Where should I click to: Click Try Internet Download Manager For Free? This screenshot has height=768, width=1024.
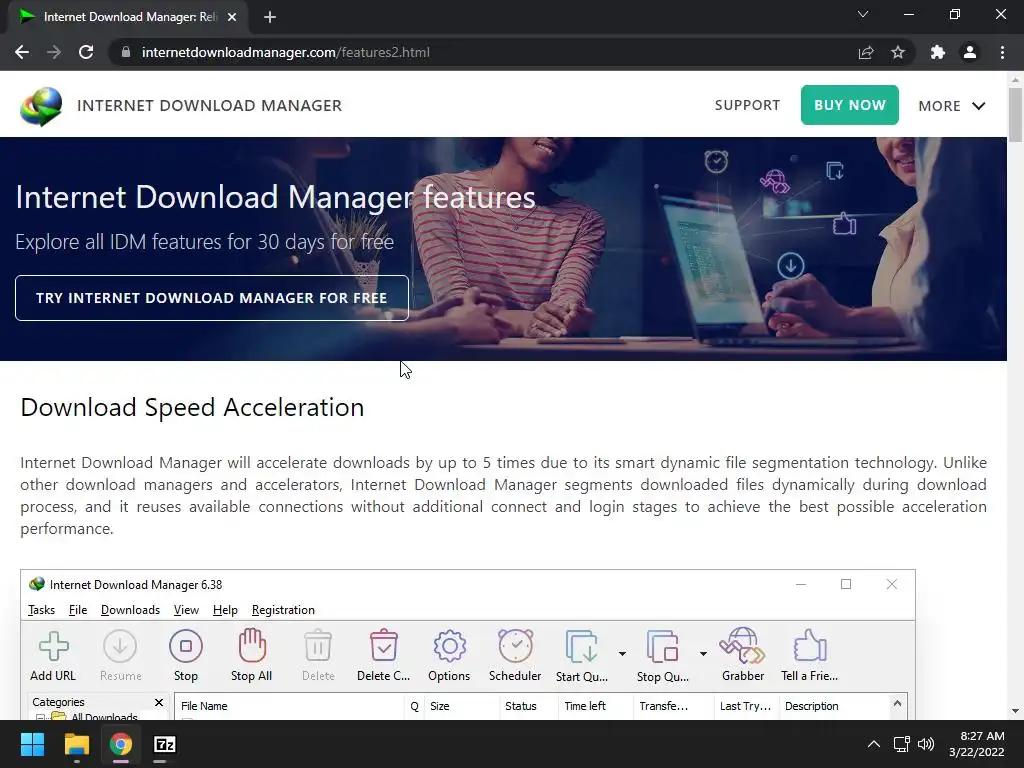[212, 298]
